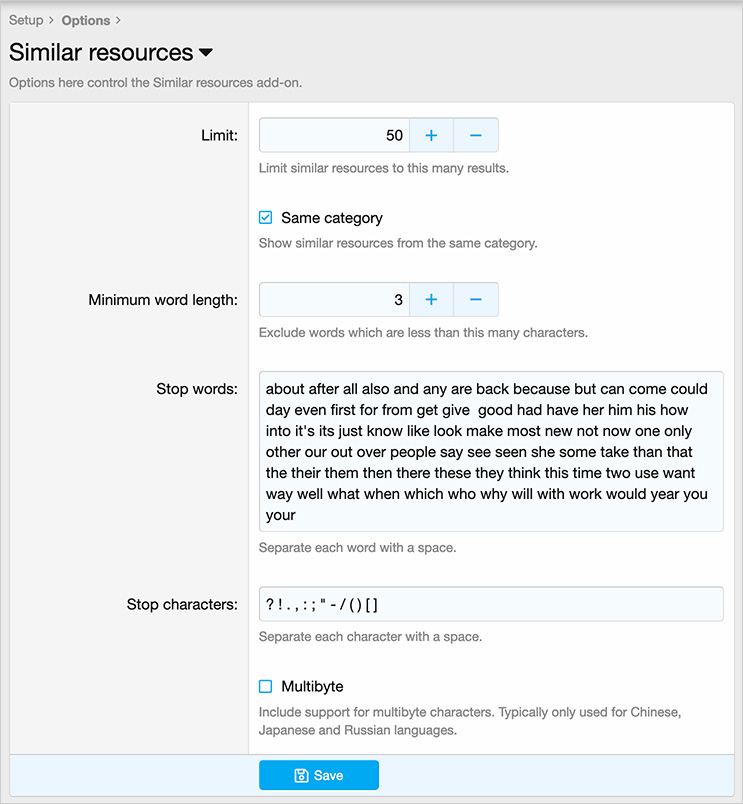Save the Similar resources options
Image resolution: width=743 pixels, height=804 pixels.
pos(319,775)
